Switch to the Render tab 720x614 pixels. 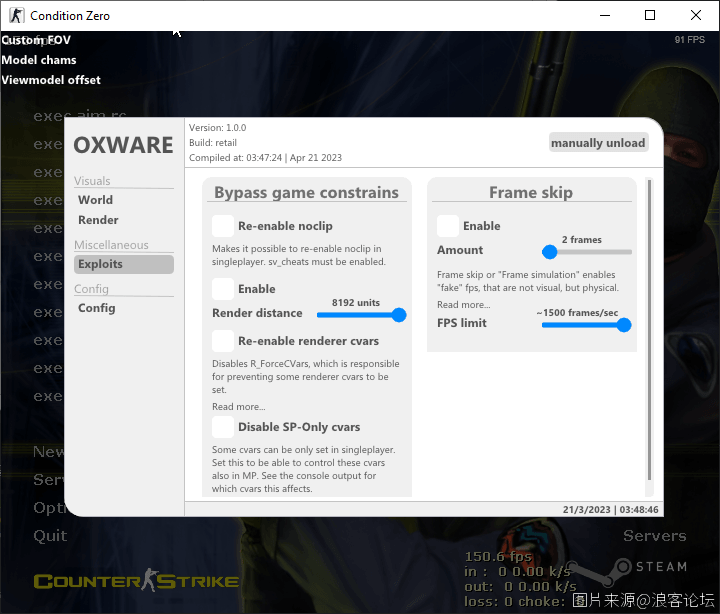[98, 220]
